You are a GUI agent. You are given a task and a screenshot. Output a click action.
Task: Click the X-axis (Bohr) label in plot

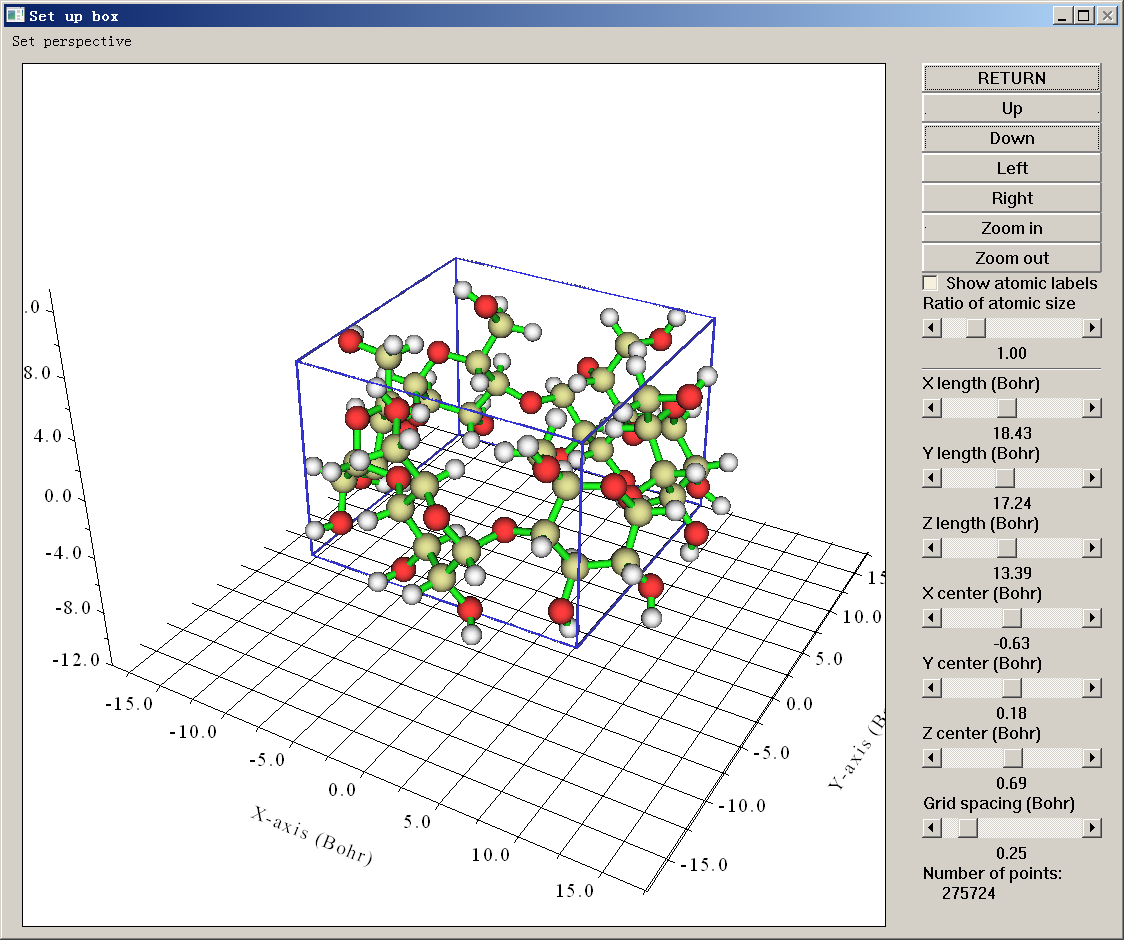pyautogui.click(x=312, y=836)
